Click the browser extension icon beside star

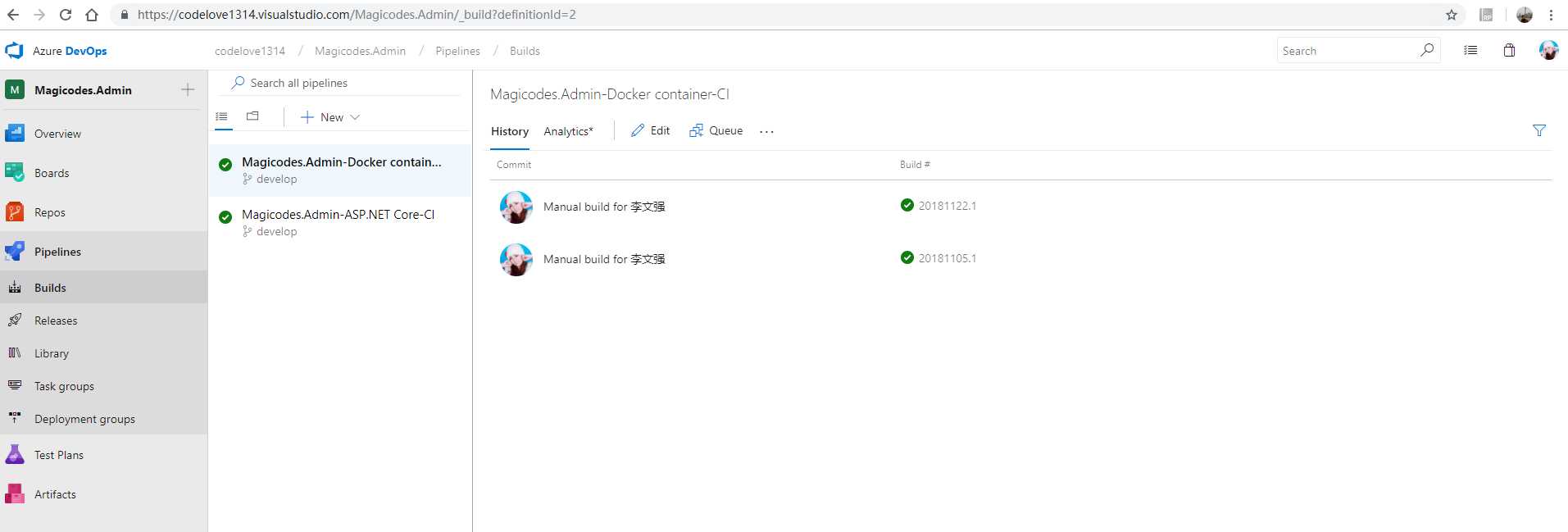[x=1486, y=15]
